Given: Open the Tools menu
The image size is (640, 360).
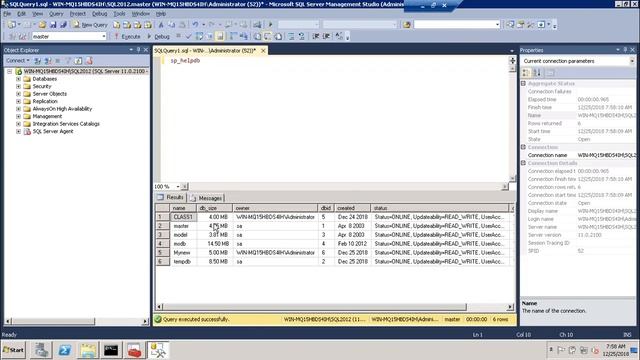Looking at the screenshot, I should point(119,13).
